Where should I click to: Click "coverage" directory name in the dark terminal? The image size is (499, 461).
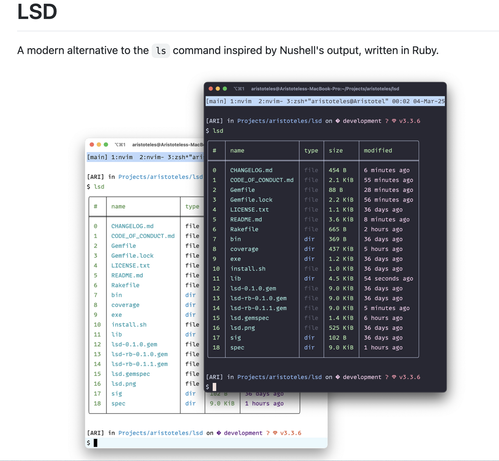(x=244, y=249)
